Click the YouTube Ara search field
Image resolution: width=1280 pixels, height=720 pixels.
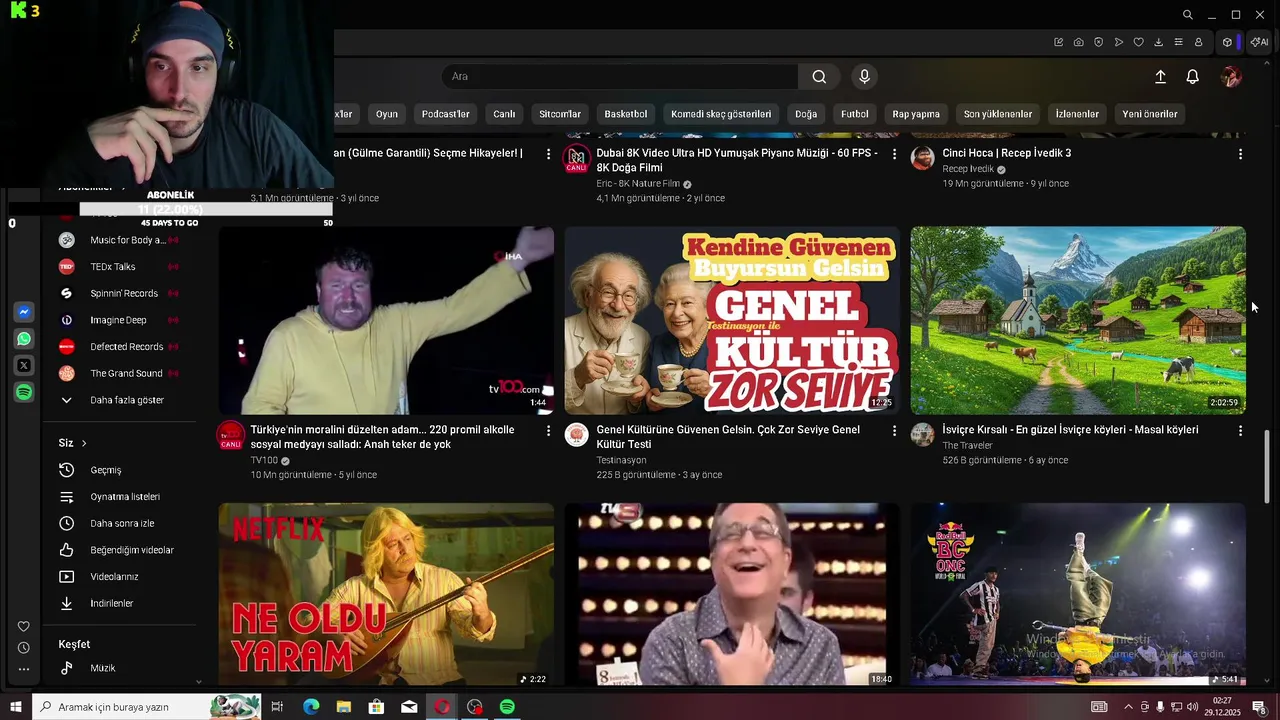click(x=620, y=77)
